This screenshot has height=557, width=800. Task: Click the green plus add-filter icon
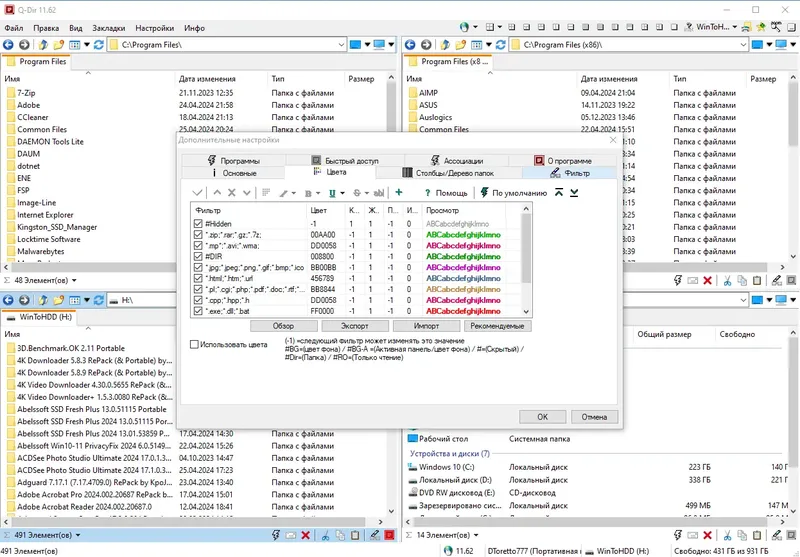[399, 192]
